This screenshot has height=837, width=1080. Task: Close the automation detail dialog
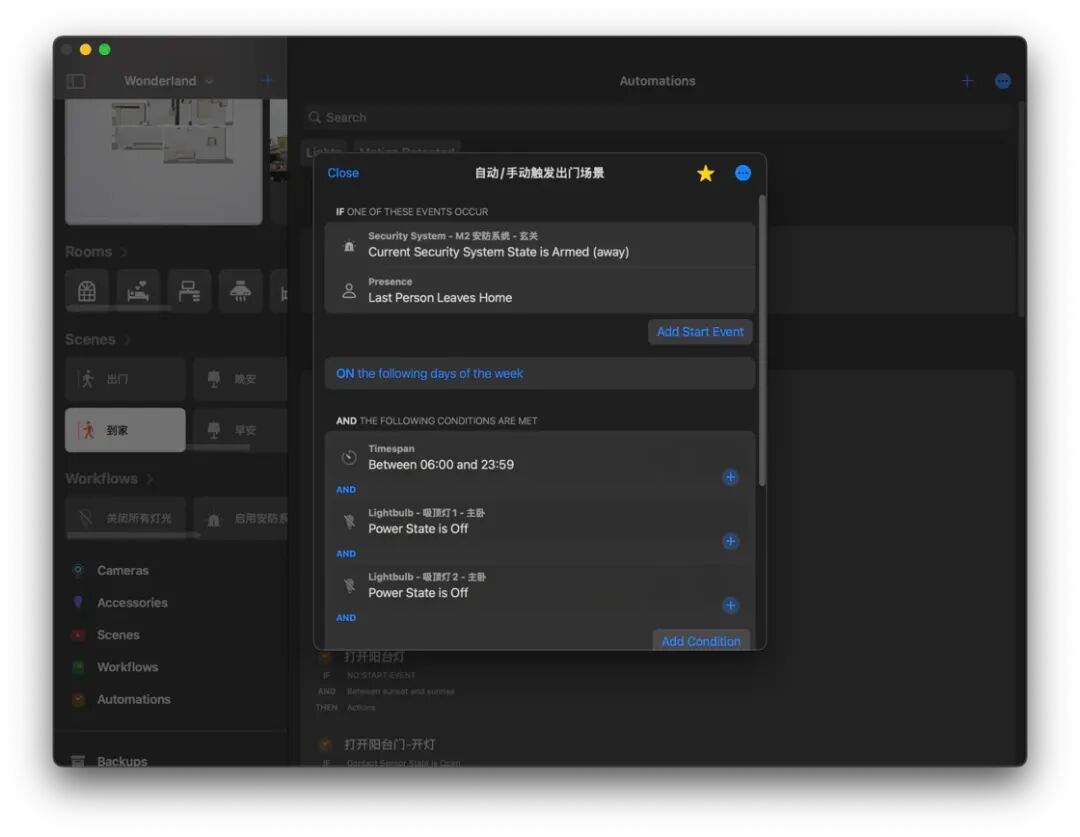pyautogui.click(x=343, y=173)
